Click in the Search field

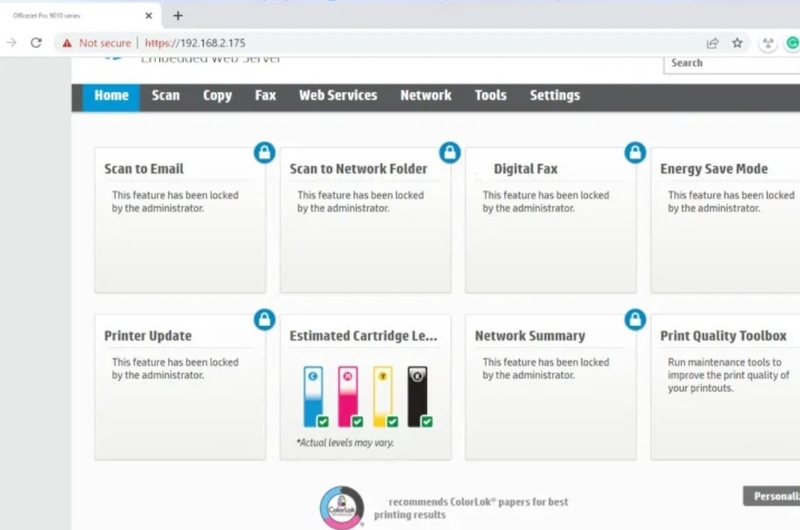click(x=732, y=63)
